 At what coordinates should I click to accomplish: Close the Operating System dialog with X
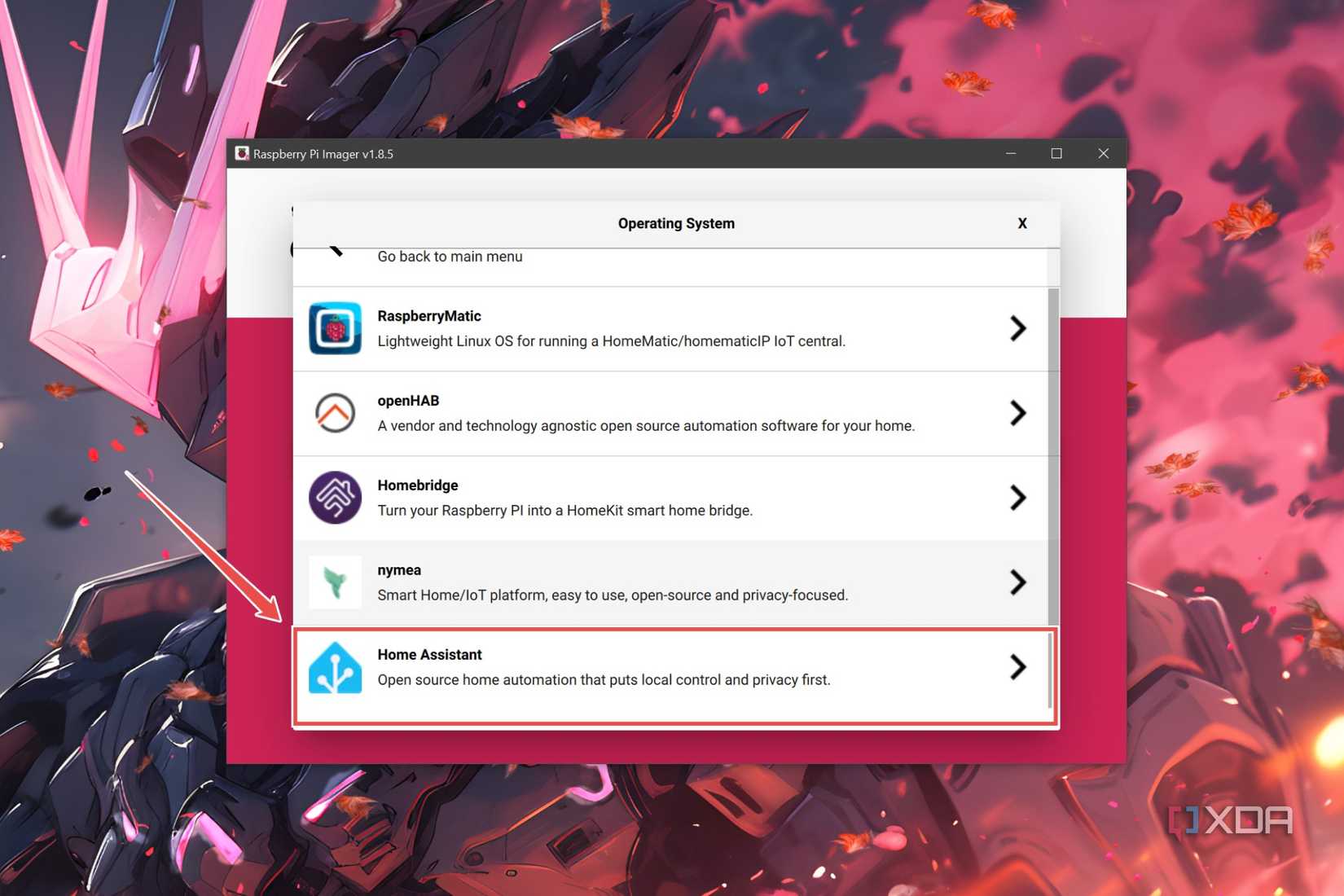pos(1022,223)
